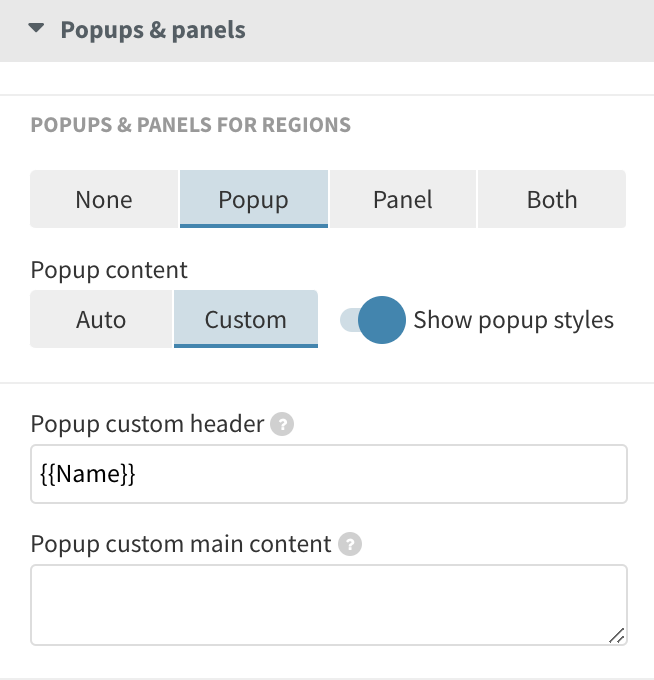Switch popup content to Auto

[x=101, y=320]
